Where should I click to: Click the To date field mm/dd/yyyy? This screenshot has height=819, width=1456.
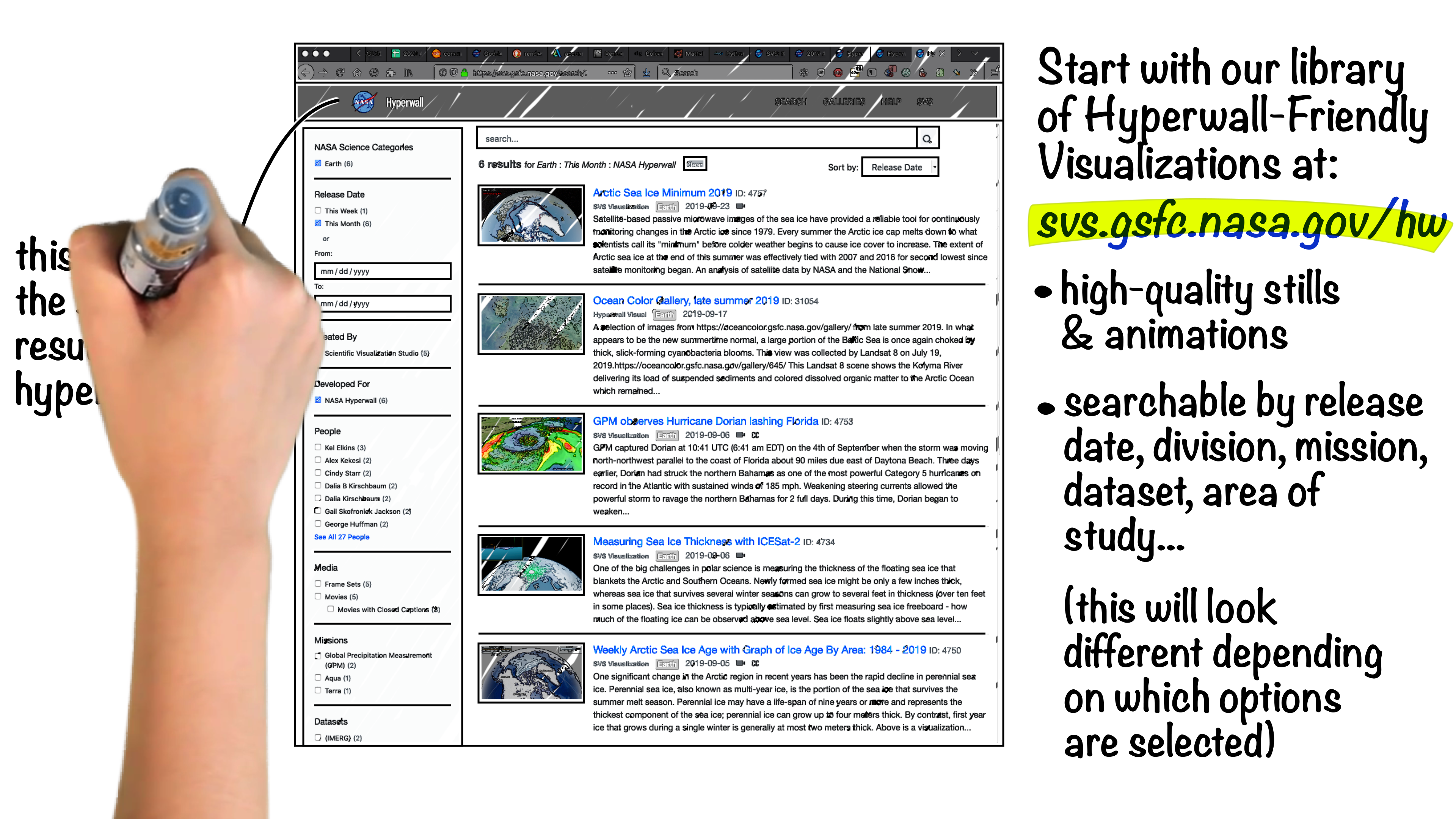coord(383,303)
